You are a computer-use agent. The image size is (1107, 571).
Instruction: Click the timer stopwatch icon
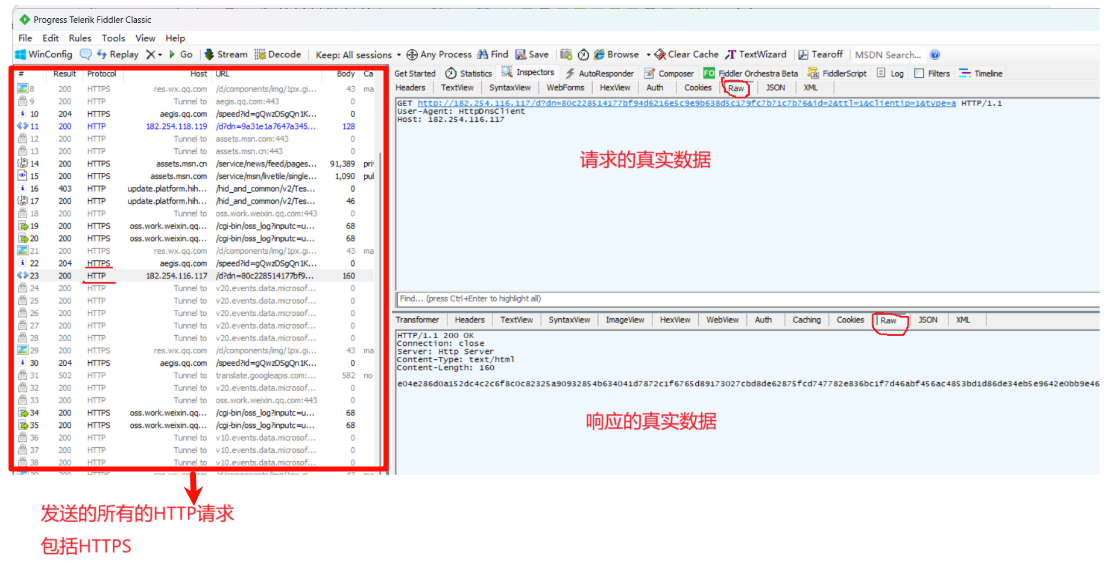(583, 54)
